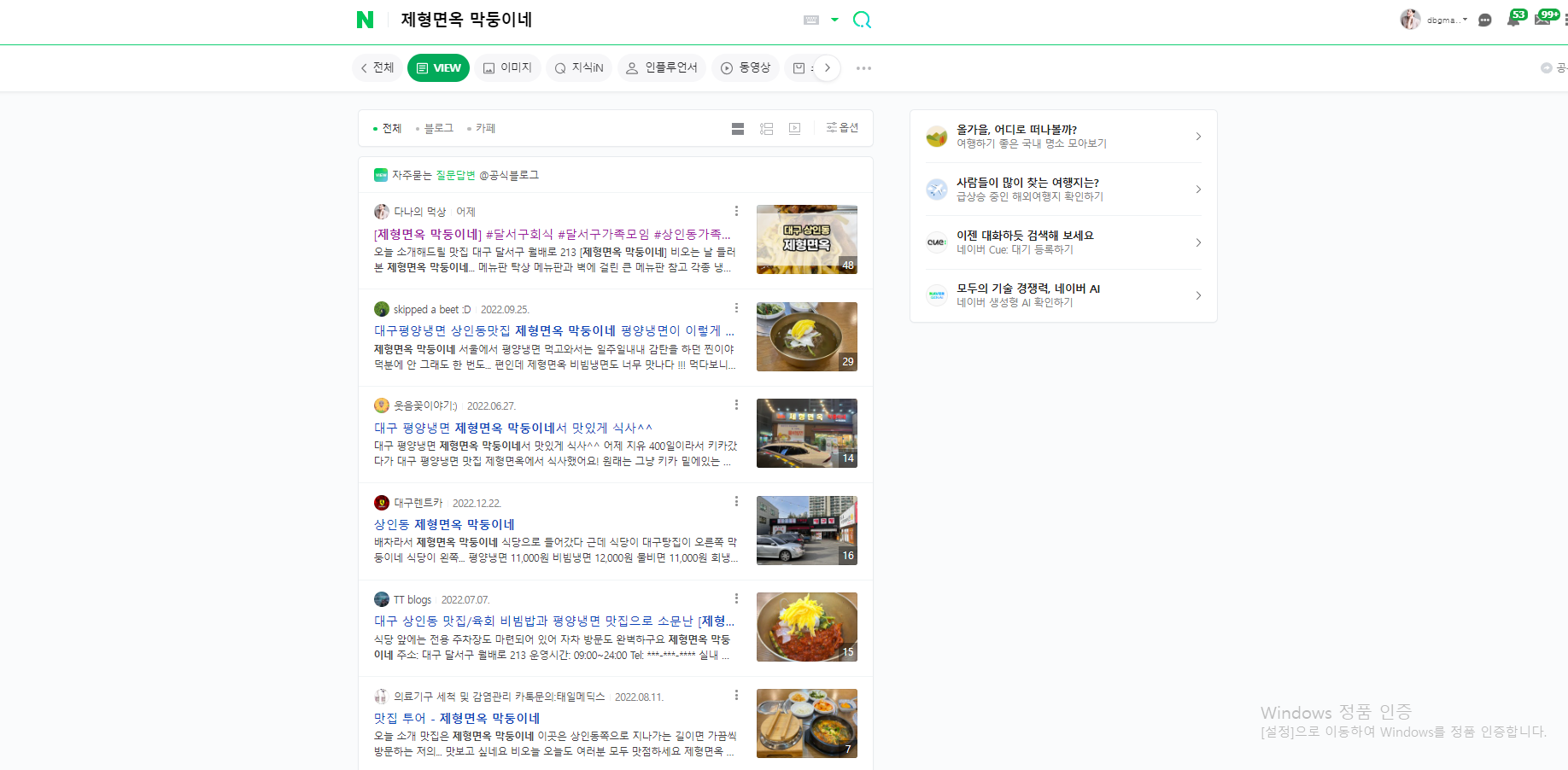Open notifications bell with 53 badge
This screenshot has width=1568, height=770.
(1515, 18)
